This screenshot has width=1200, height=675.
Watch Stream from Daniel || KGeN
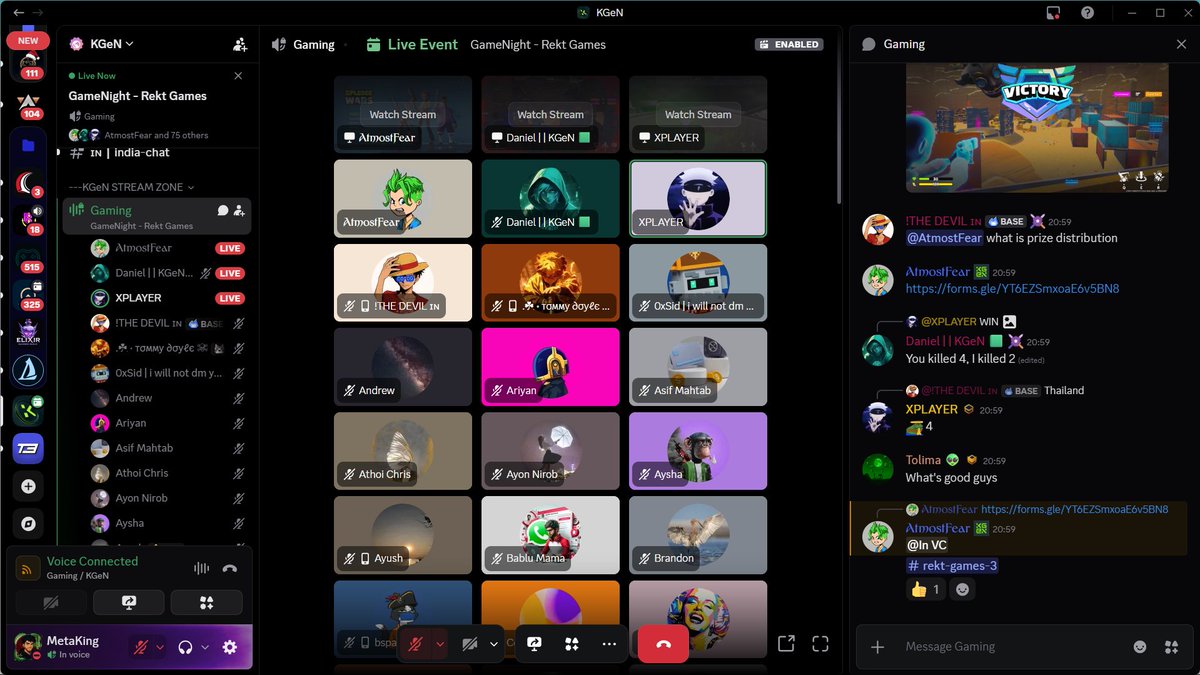550,114
